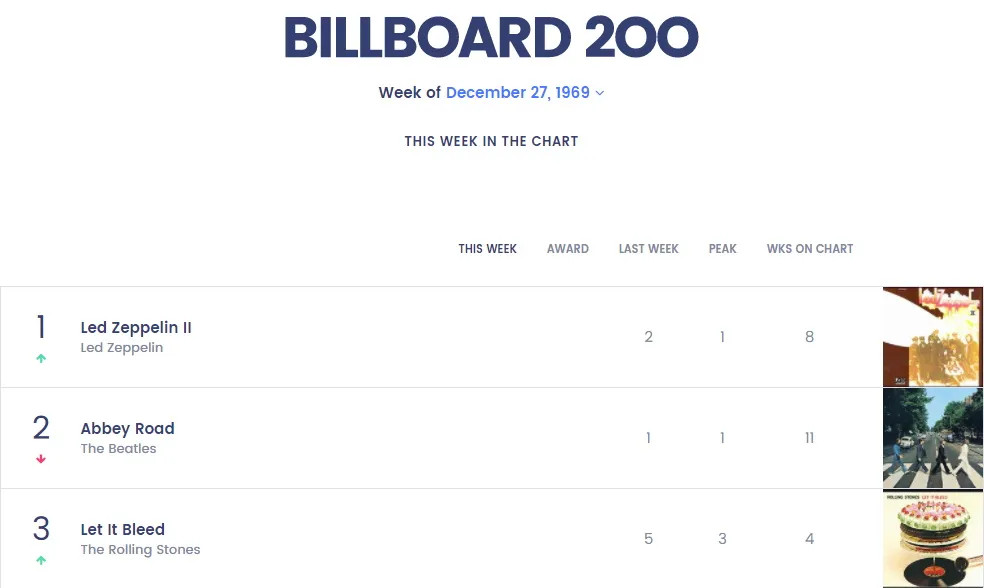Image resolution: width=984 pixels, height=588 pixels.
Task: Sort by the WKS ON CHART column
Action: pos(810,249)
